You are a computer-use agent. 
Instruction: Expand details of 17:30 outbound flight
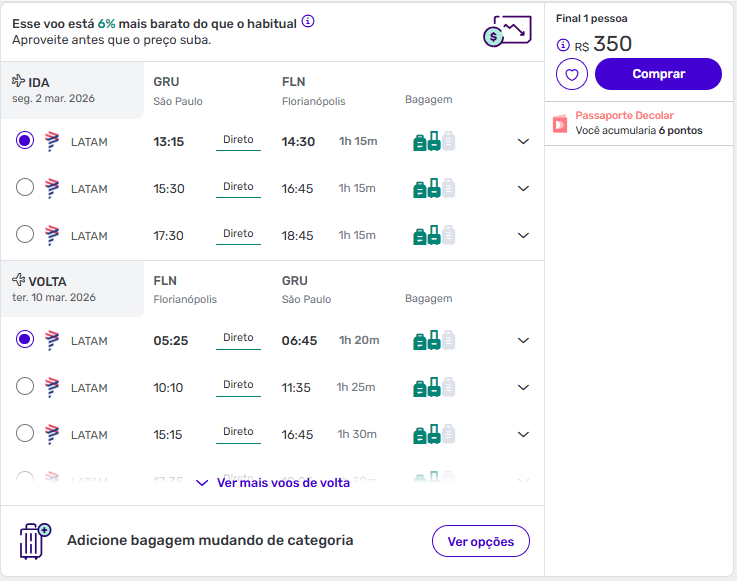click(522, 236)
